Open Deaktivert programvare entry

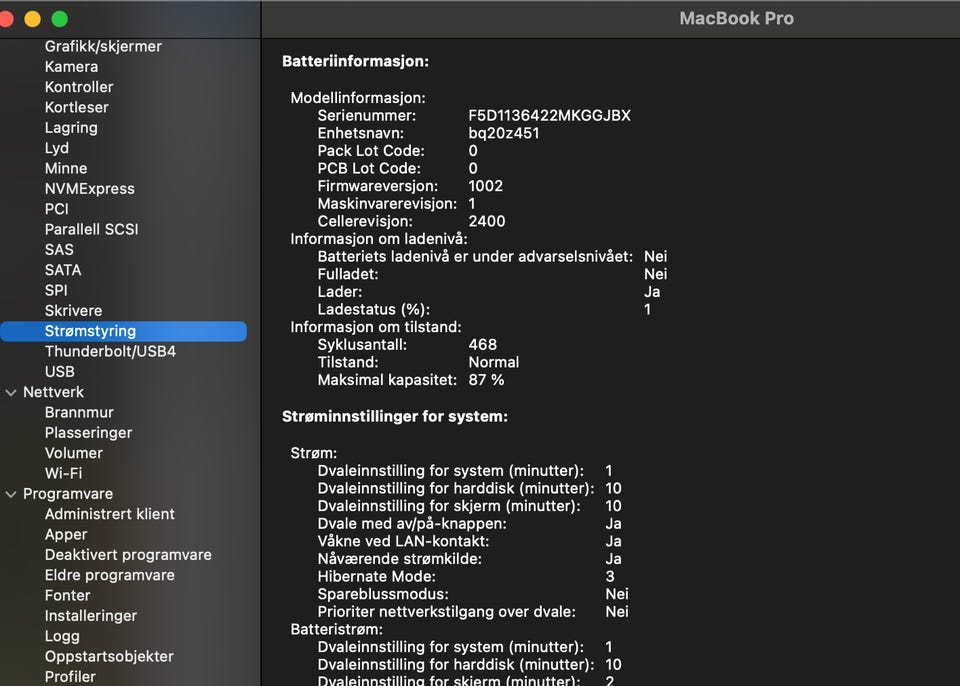[128, 554]
